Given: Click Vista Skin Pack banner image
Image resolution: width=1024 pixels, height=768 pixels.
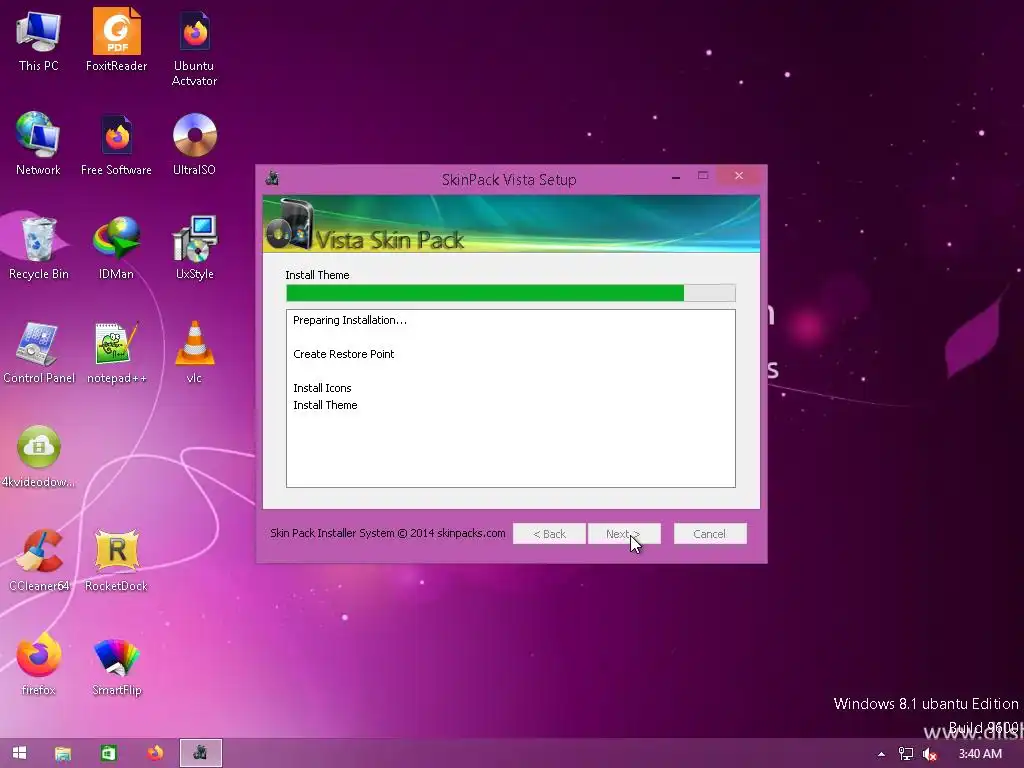Looking at the screenshot, I should (511, 224).
